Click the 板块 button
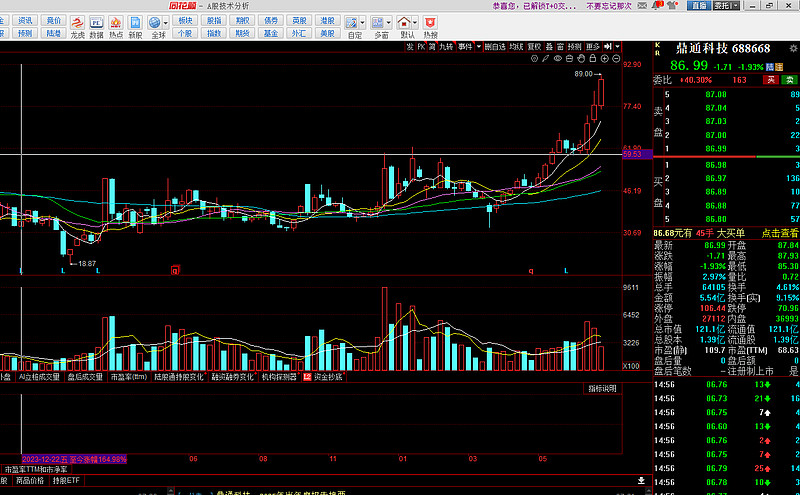 pos(185,21)
